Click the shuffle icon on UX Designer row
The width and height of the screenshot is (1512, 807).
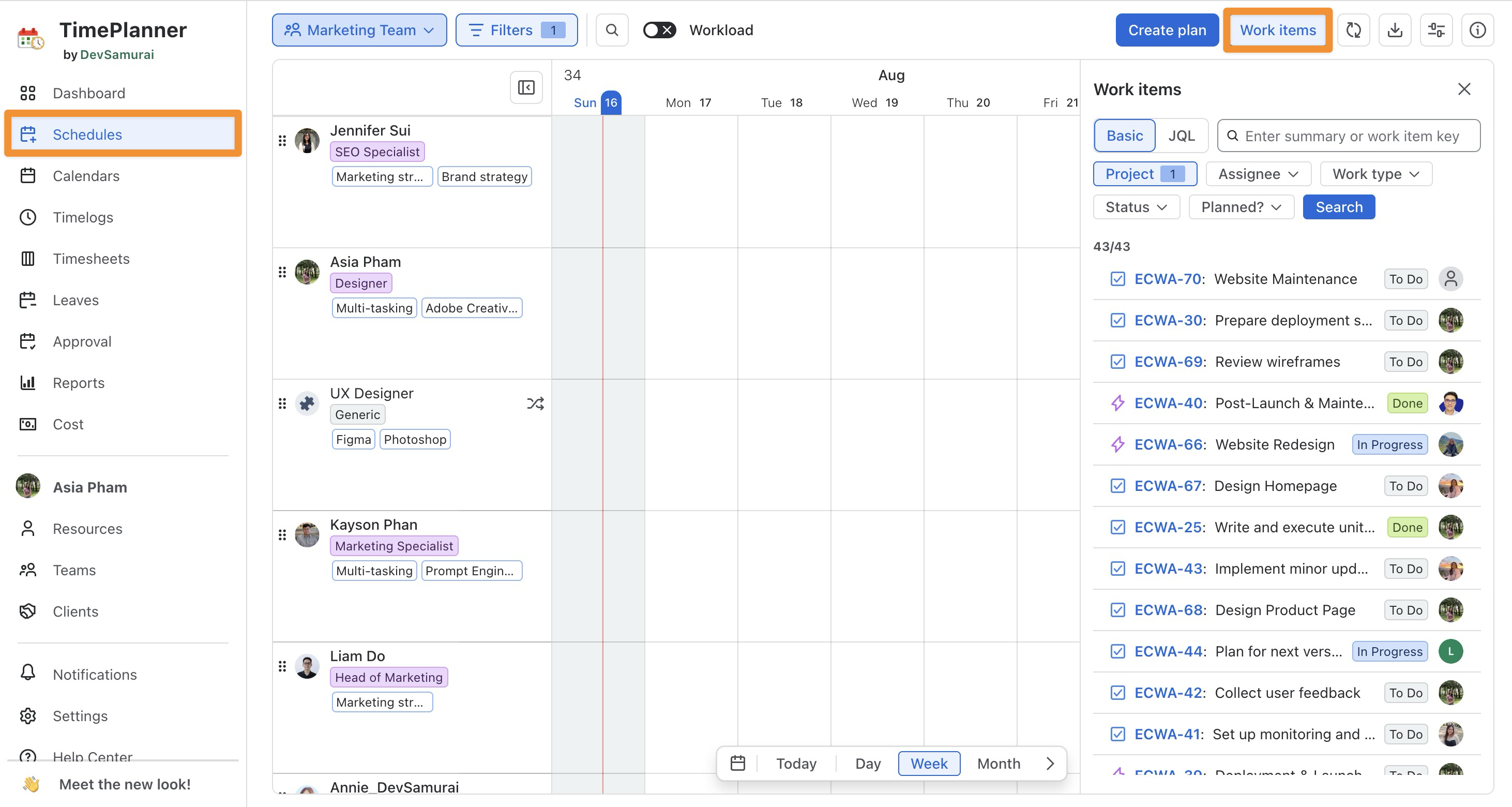click(535, 404)
